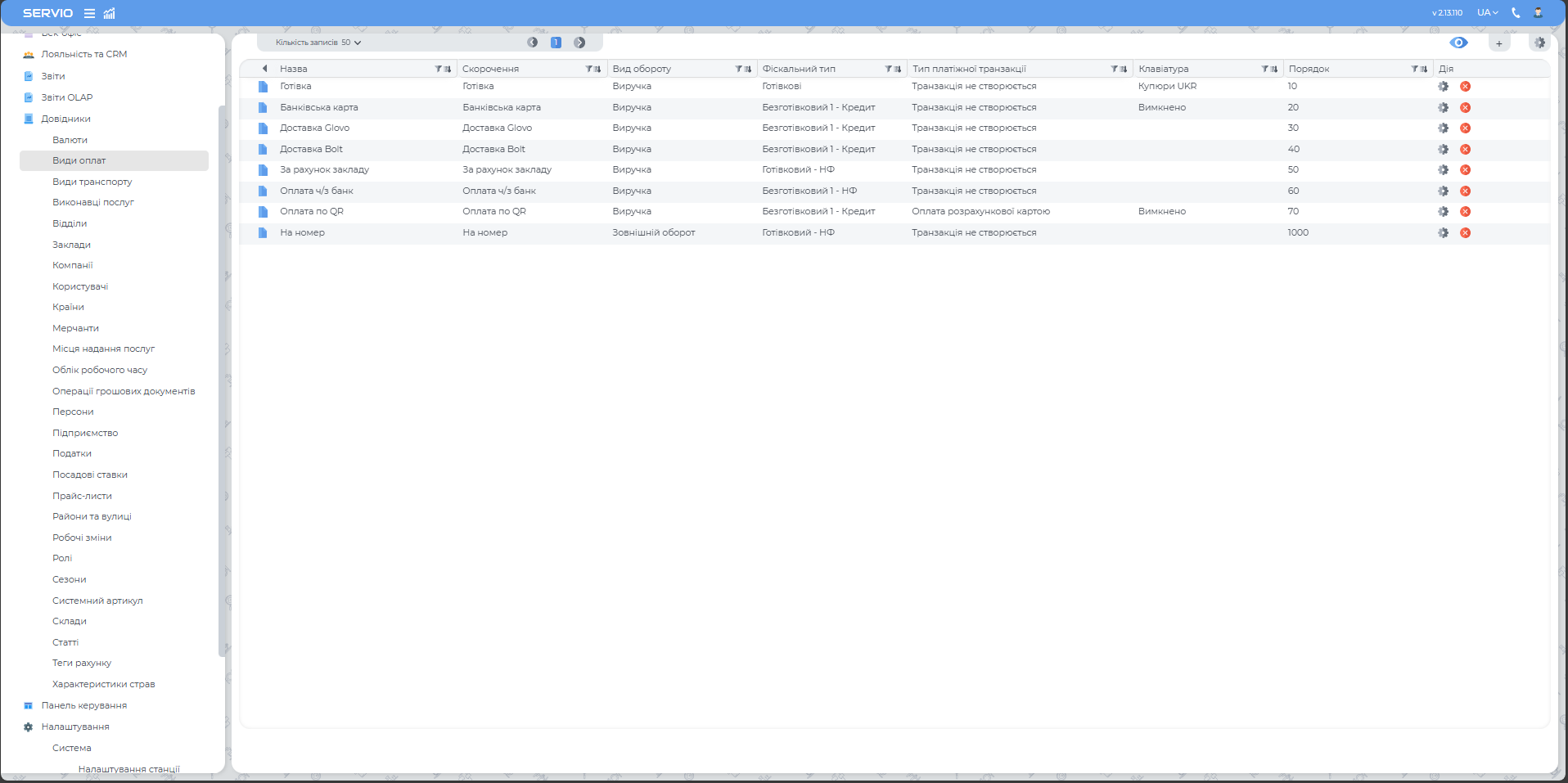Open gear settings for Оплата по QR row
The height and width of the screenshot is (783, 1568).
1443,212
